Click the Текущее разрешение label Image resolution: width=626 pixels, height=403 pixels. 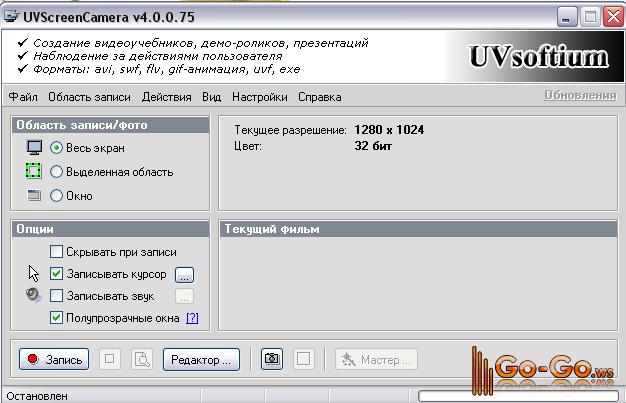(290, 130)
